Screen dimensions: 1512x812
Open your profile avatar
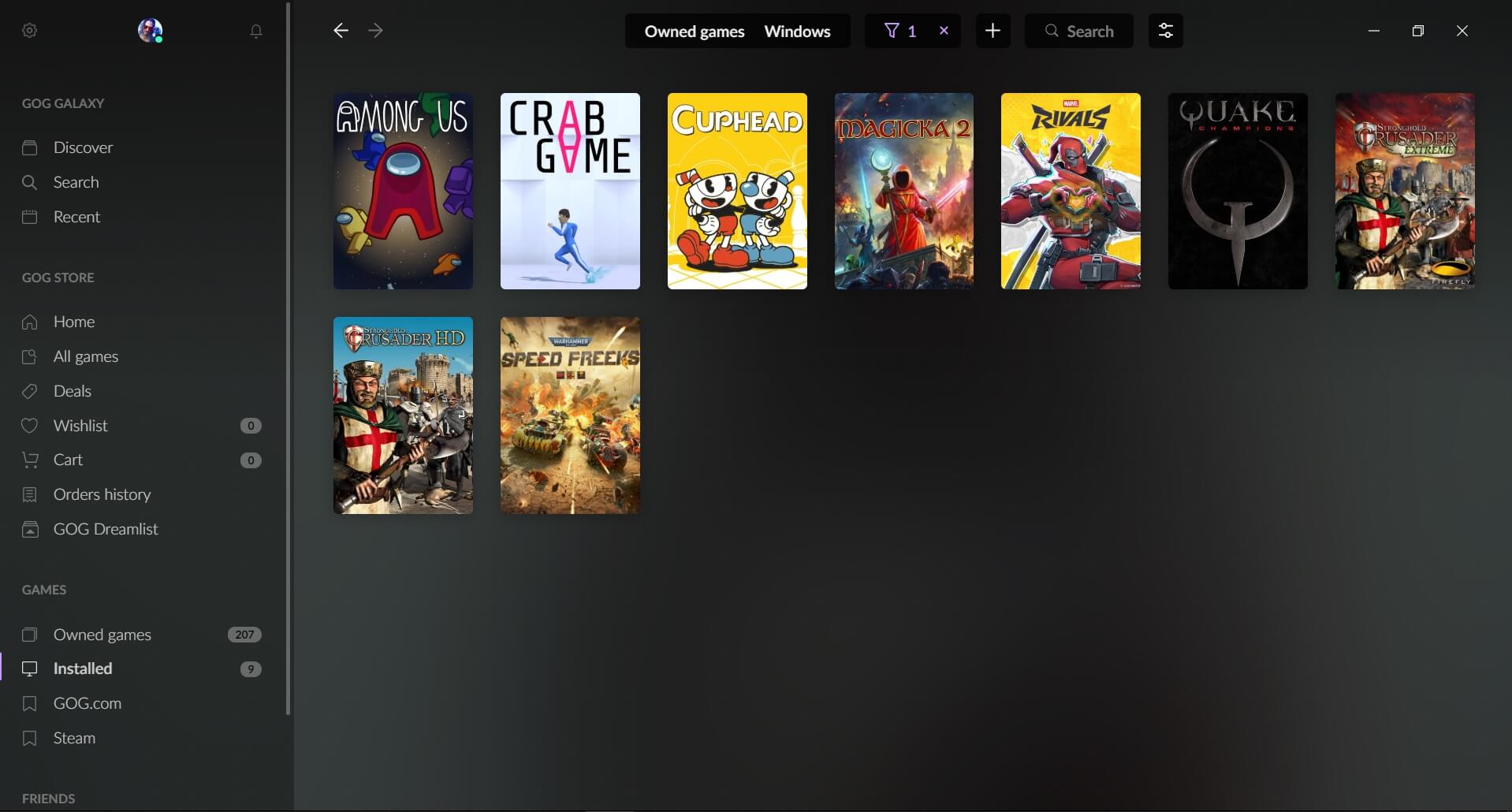pyautogui.click(x=150, y=31)
